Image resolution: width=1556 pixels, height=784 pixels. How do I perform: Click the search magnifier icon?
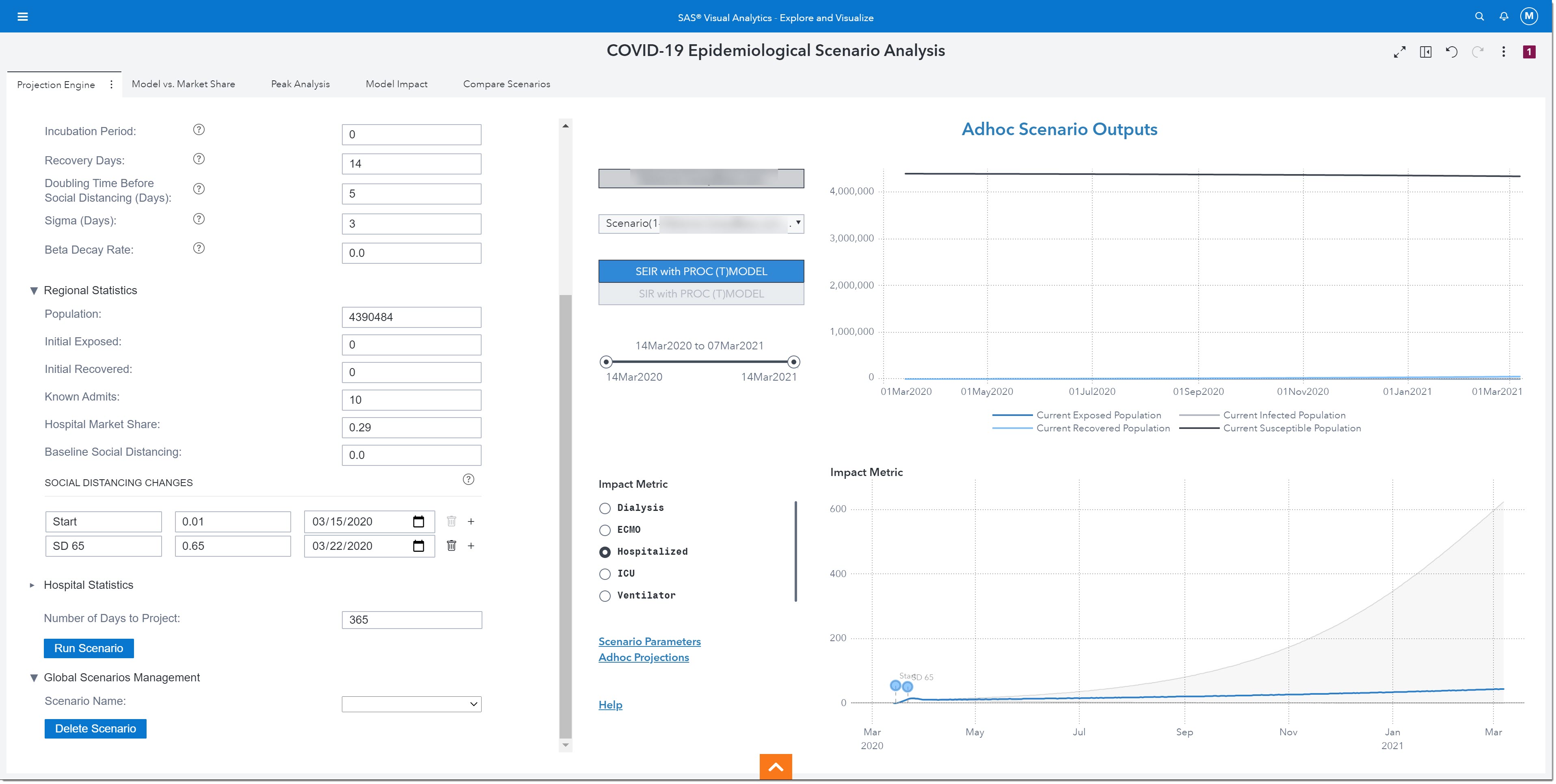1479,16
